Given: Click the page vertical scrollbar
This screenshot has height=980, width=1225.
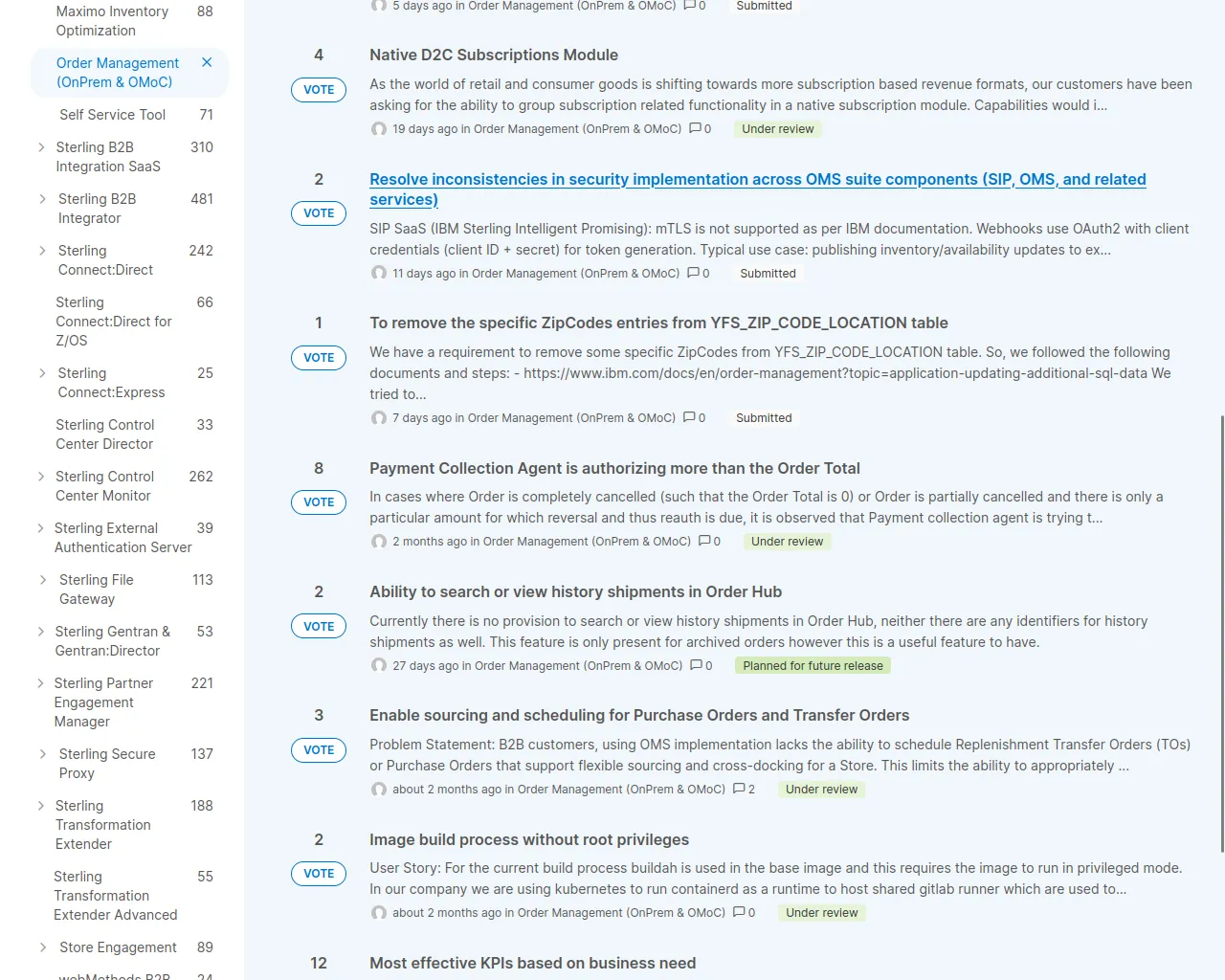Looking at the screenshot, I should [1221, 634].
